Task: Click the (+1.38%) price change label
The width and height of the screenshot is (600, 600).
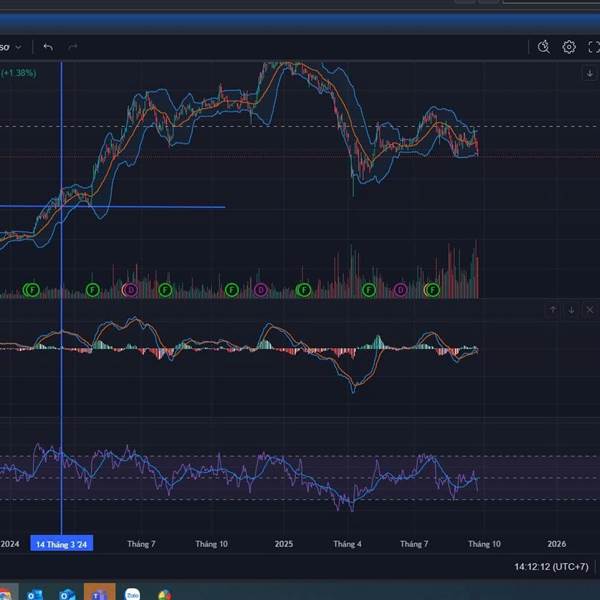Action: tap(18, 73)
